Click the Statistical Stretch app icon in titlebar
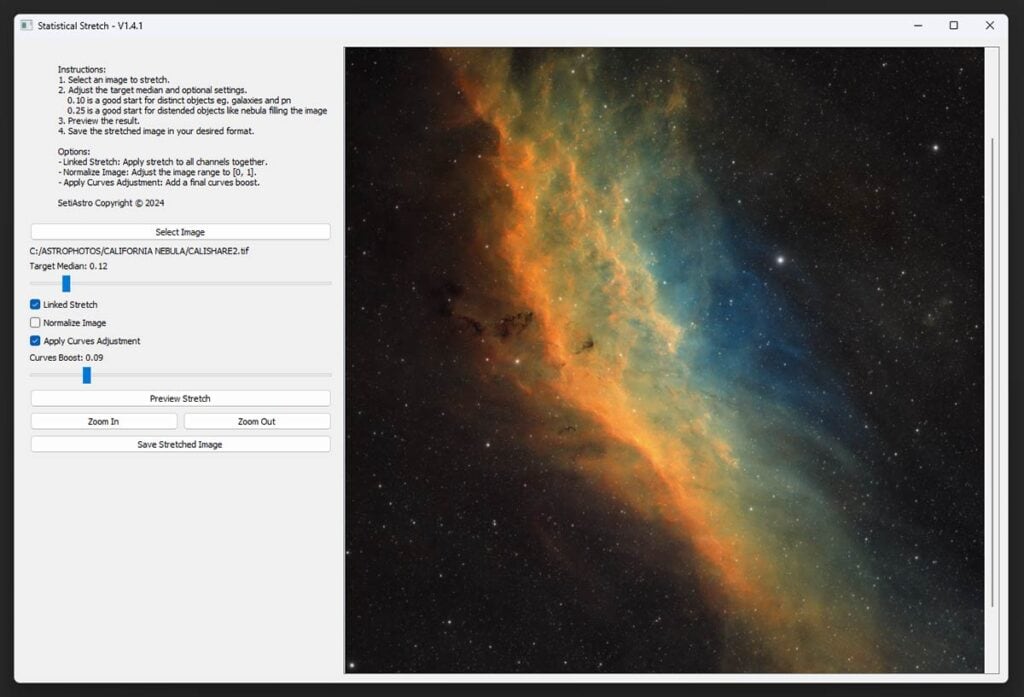The height and width of the screenshot is (697, 1024). [x=27, y=26]
